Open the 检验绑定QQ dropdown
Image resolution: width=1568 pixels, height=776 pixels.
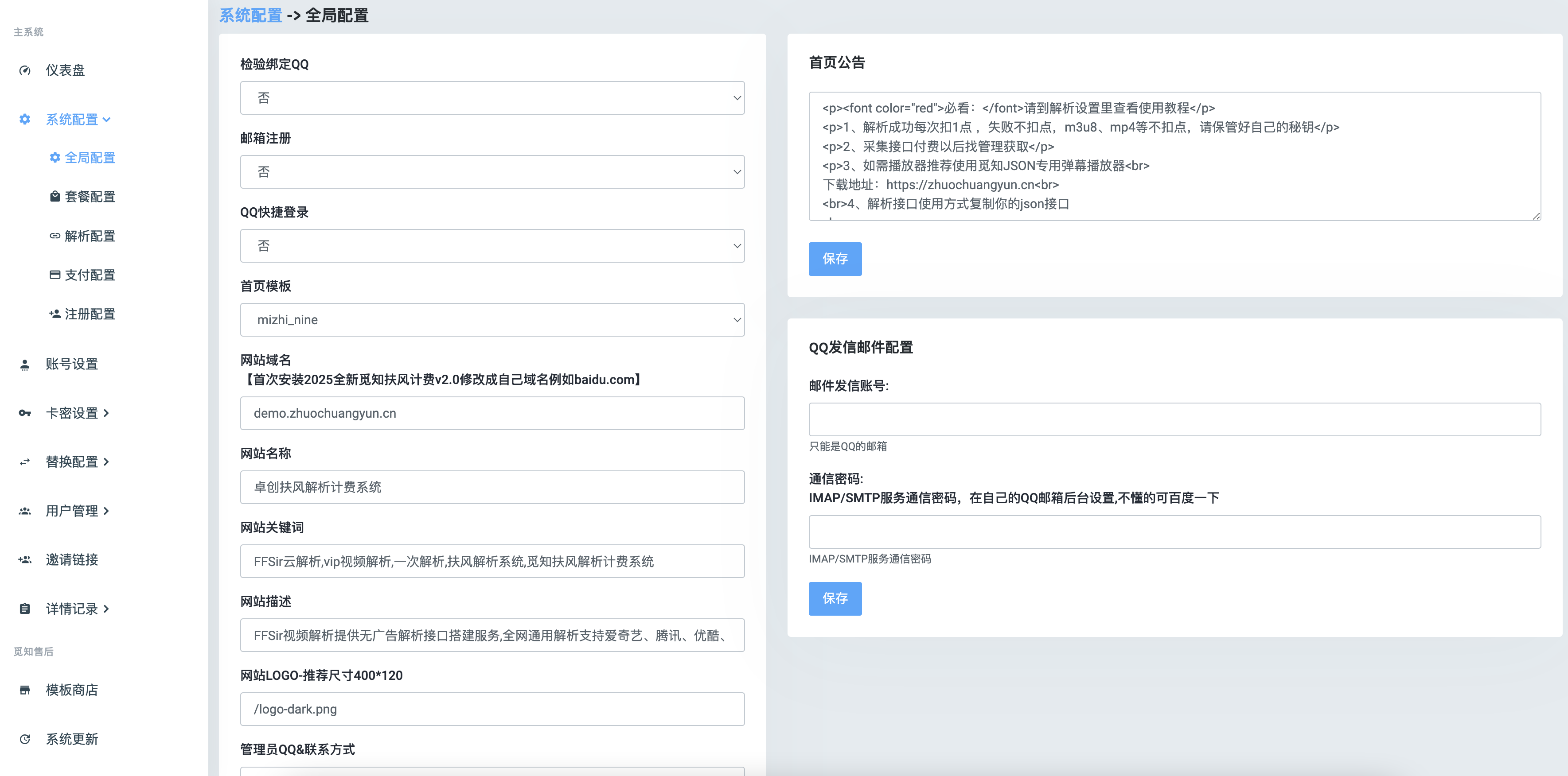click(492, 98)
